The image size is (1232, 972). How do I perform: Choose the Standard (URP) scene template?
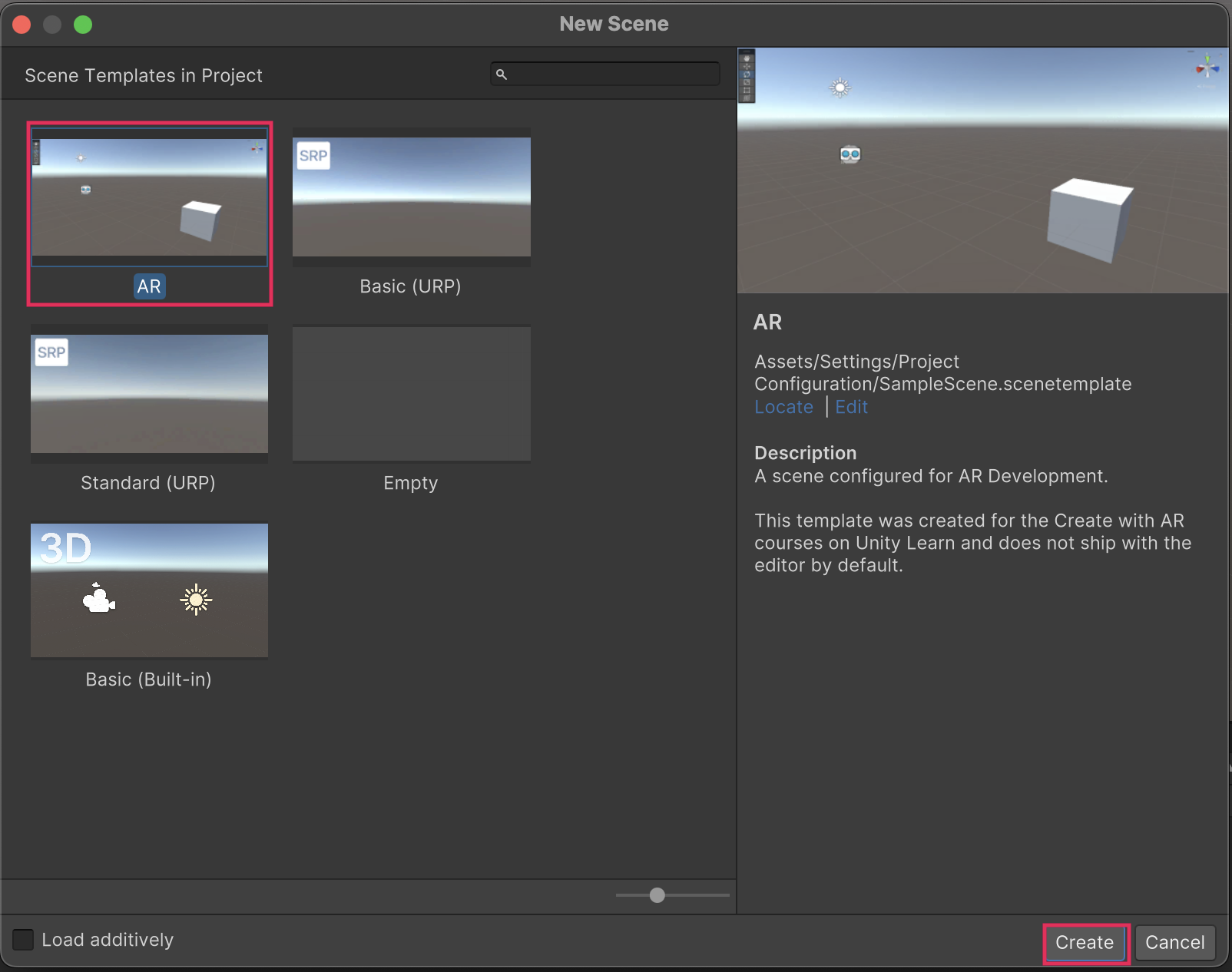point(149,394)
